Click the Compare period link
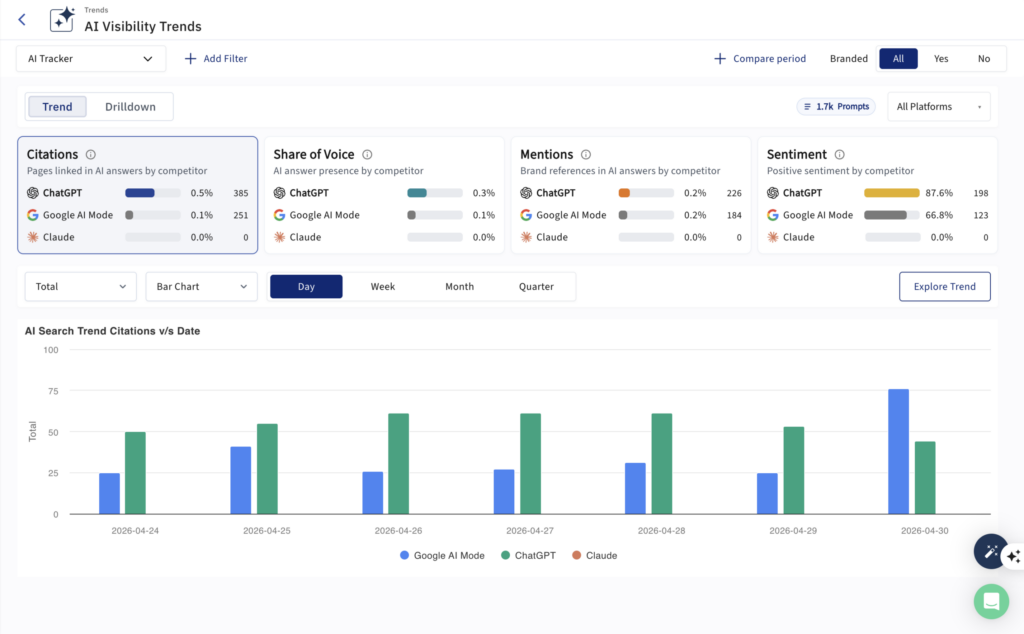 click(760, 59)
